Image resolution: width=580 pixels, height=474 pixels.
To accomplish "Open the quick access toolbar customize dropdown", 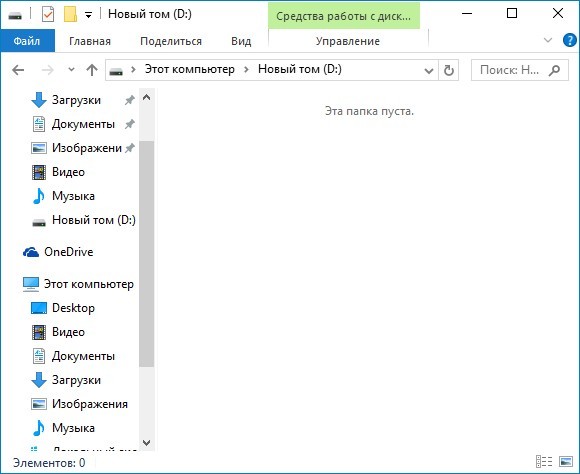I will pyautogui.click(x=88, y=15).
